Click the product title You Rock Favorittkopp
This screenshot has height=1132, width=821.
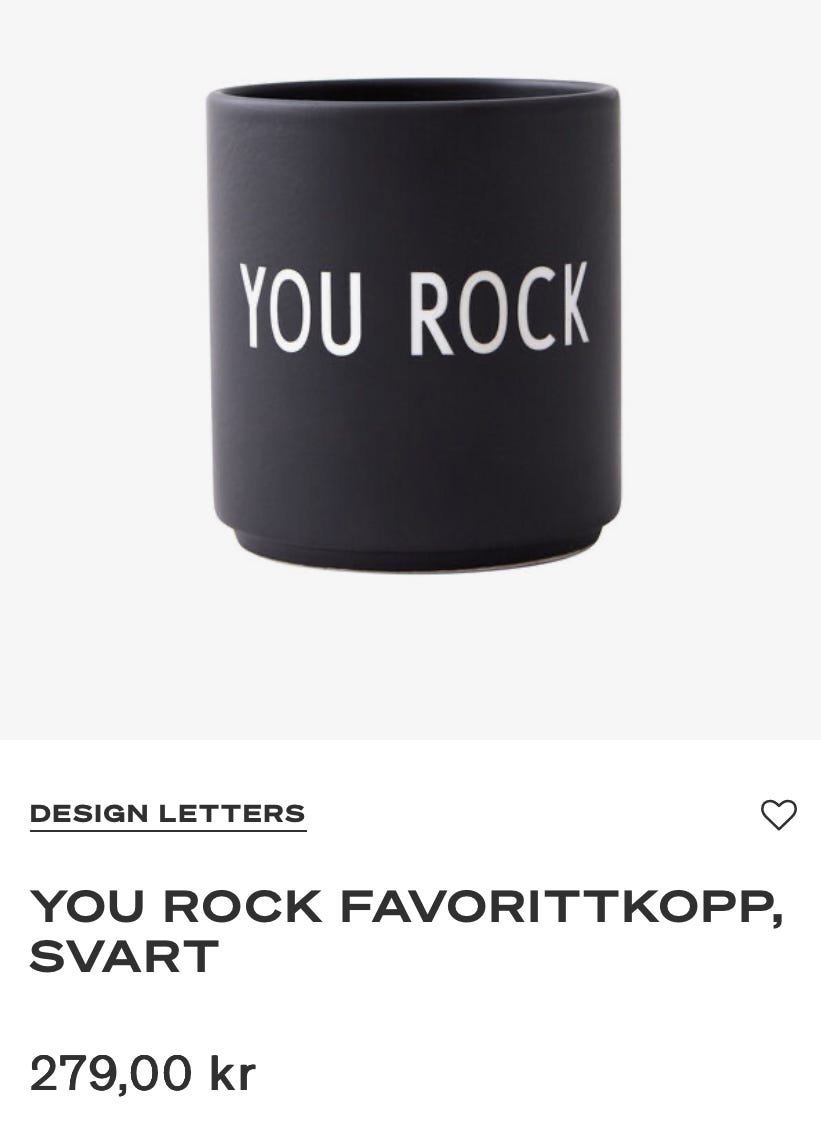[406, 931]
